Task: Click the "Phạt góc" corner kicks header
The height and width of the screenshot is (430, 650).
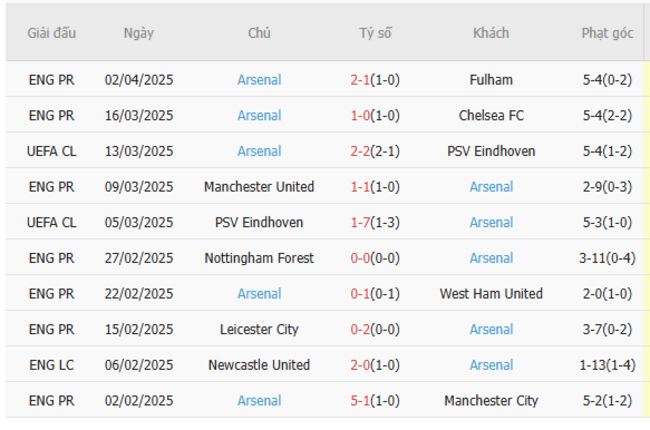Action: [607, 33]
